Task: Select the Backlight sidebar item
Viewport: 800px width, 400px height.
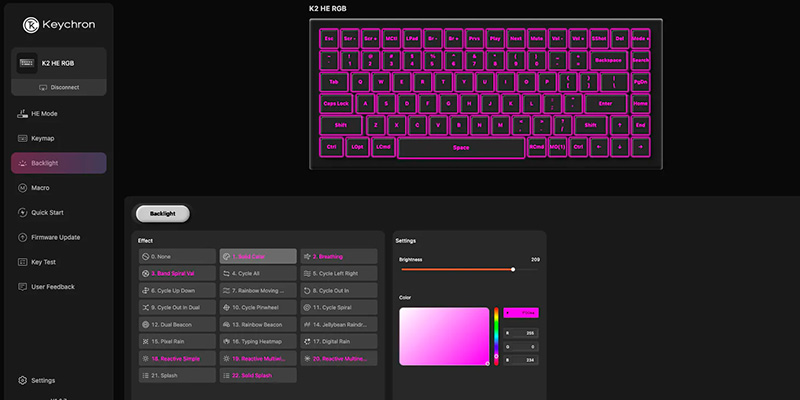Action: coord(59,163)
